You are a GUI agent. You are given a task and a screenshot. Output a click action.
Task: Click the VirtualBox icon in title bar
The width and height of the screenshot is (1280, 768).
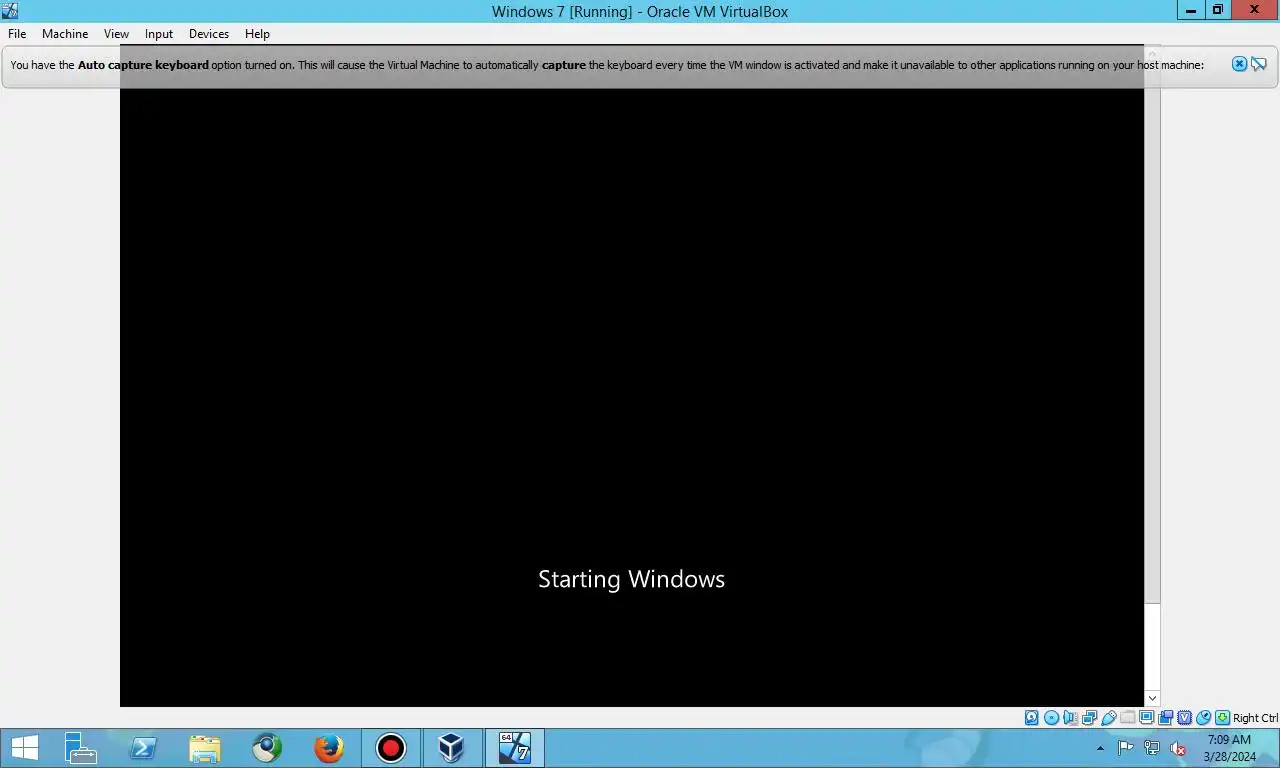(x=10, y=10)
